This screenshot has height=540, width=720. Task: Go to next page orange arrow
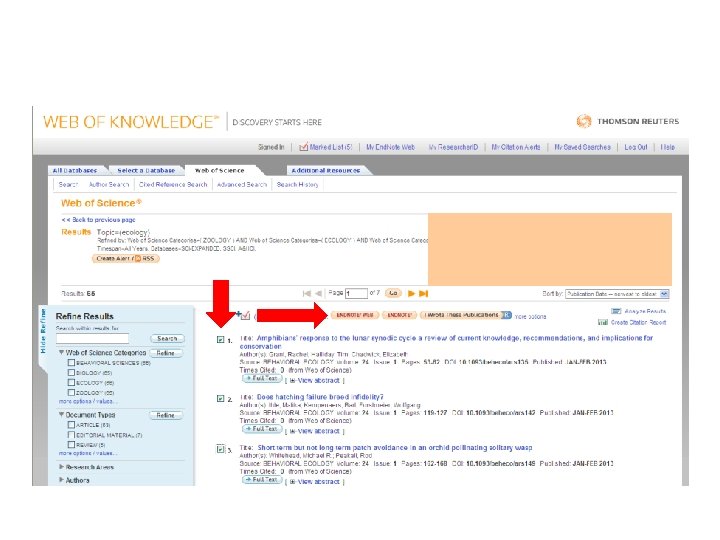(x=411, y=293)
